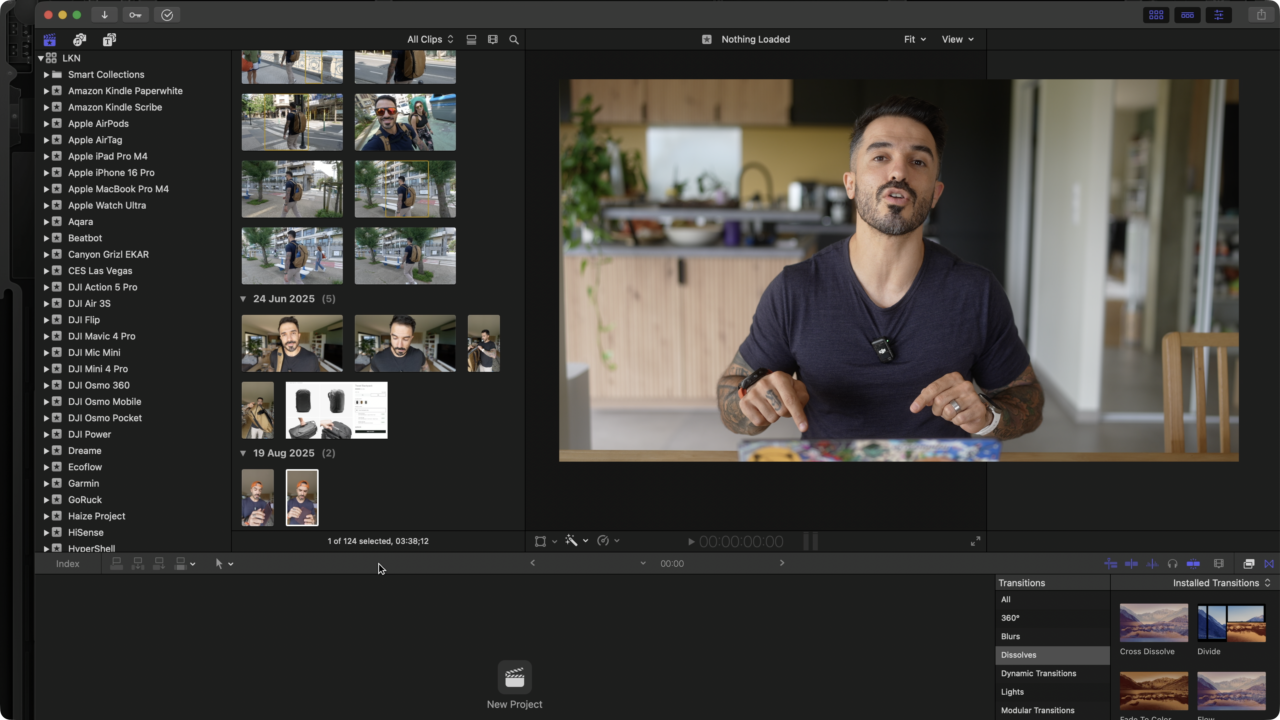The height and width of the screenshot is (720, 1280).
Task: Open the Transitions browser icon
Action: point(1269,563)
